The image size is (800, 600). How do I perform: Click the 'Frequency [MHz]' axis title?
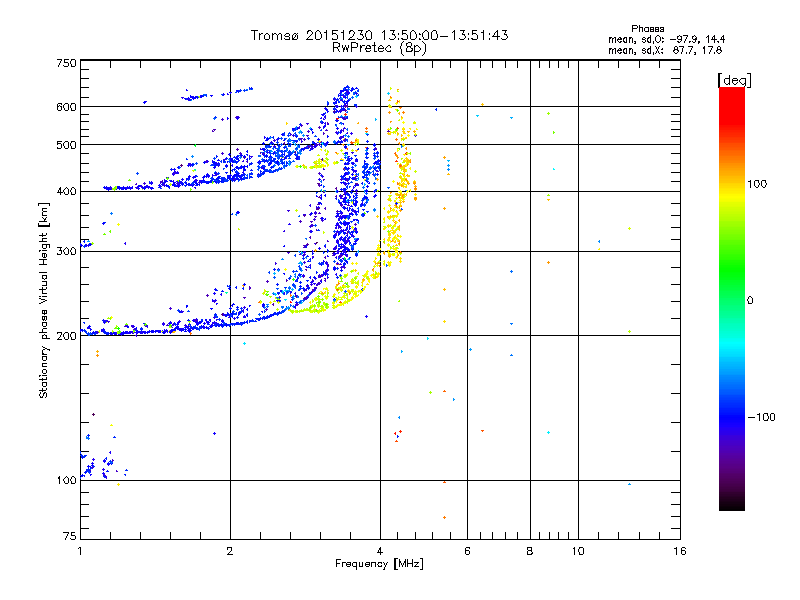379,564
